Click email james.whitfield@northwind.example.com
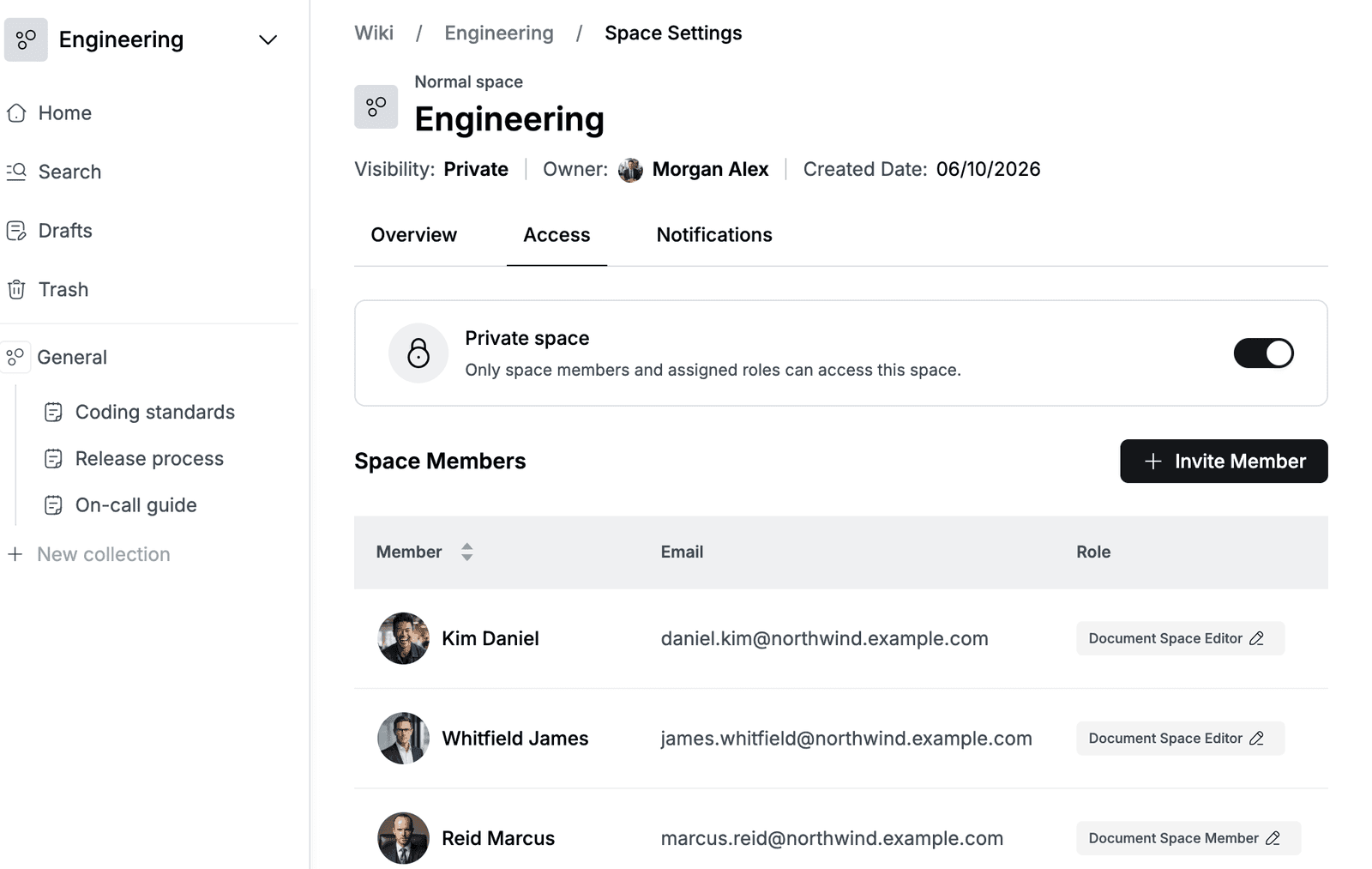1372x869 pixels. tap(846, 739)
